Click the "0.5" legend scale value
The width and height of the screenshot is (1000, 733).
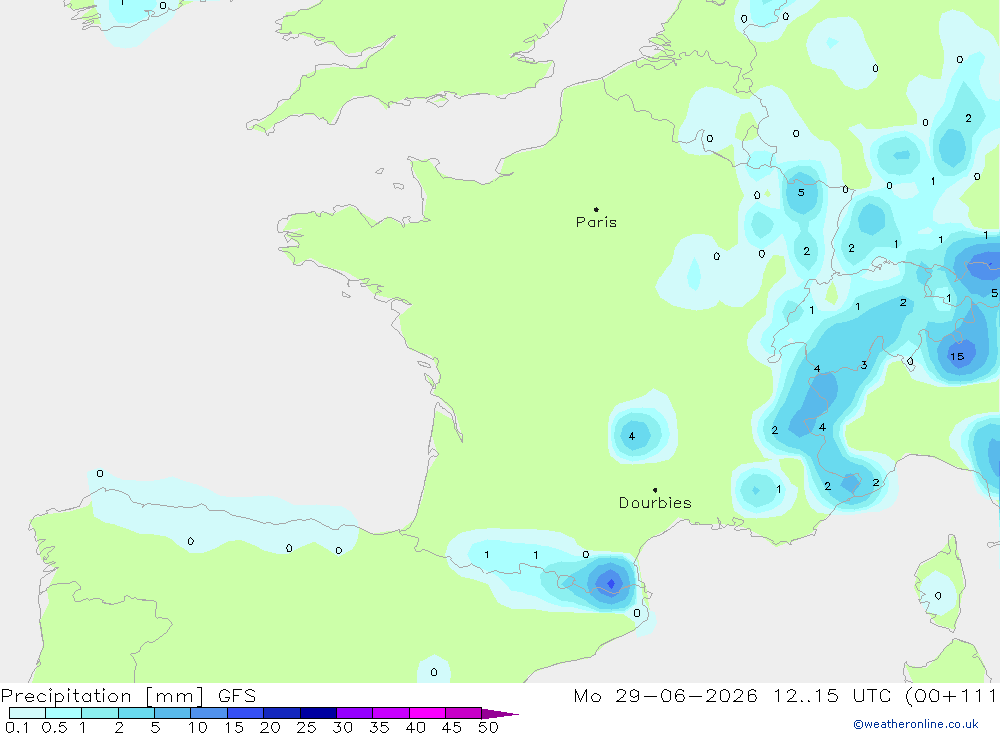[54, 727]
